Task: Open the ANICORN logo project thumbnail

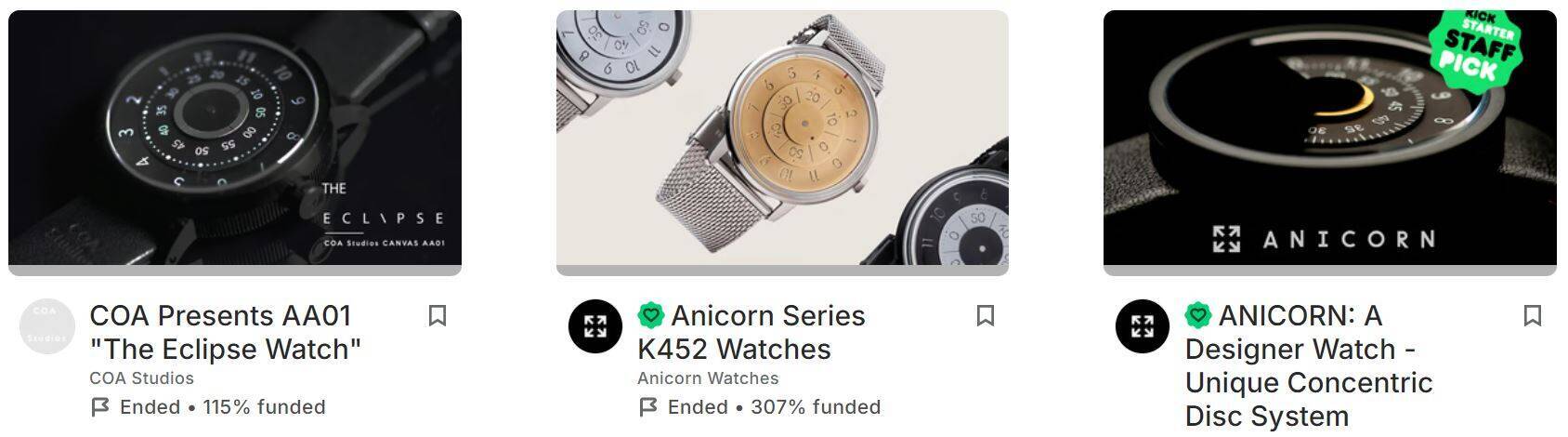Action: point(1330,138)
